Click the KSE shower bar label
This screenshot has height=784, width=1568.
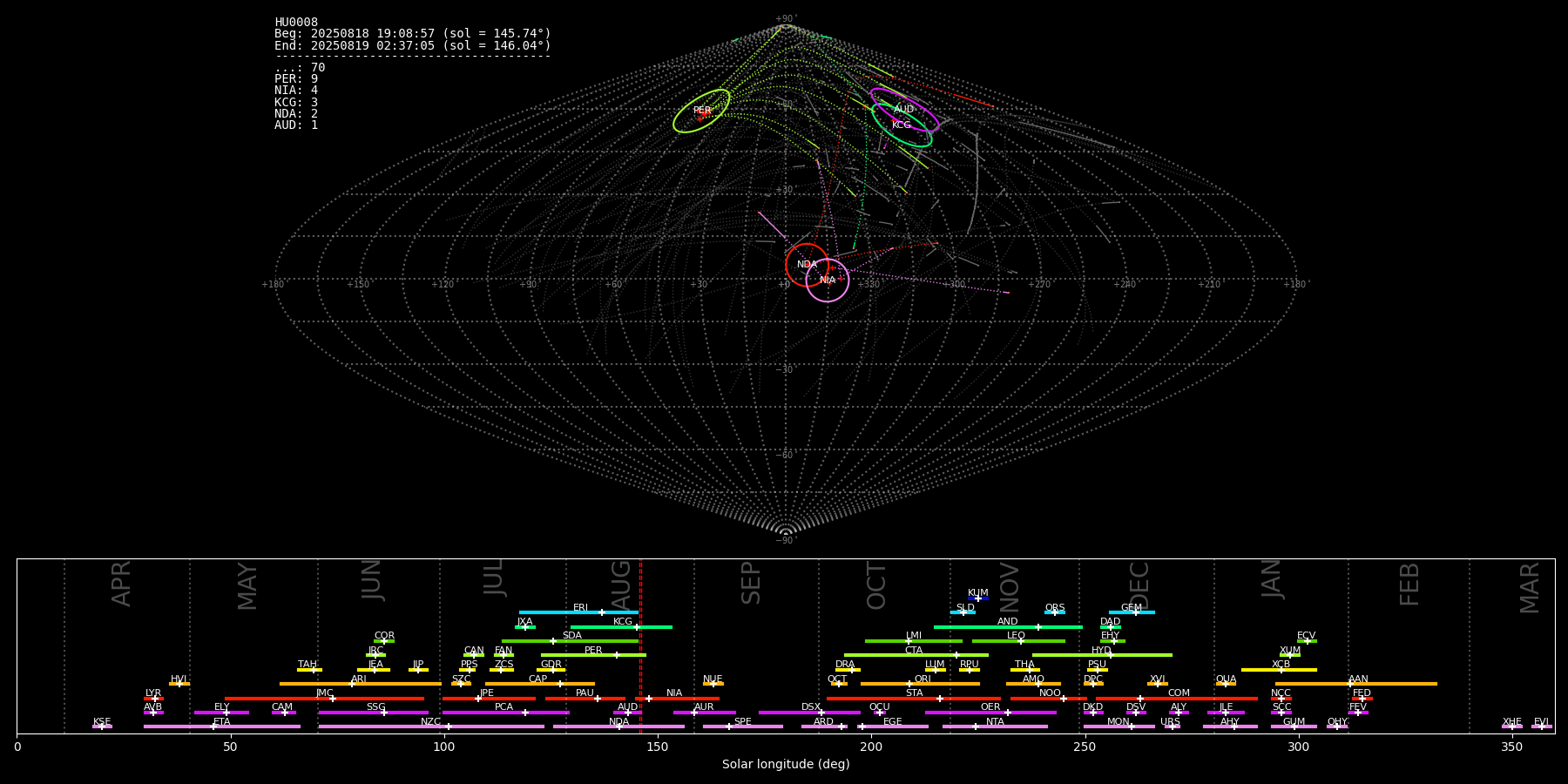[x=102, y=722]
